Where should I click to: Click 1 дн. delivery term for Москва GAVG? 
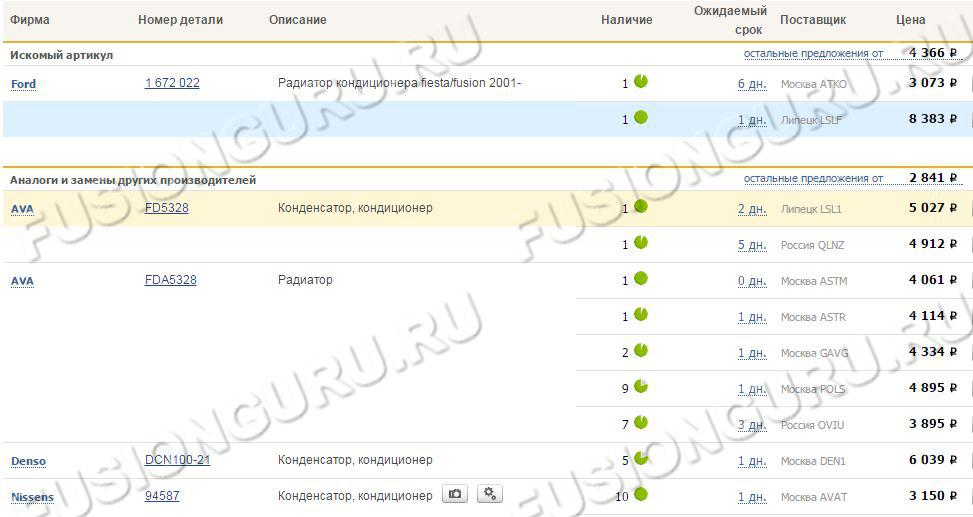(x=752, y=353)
